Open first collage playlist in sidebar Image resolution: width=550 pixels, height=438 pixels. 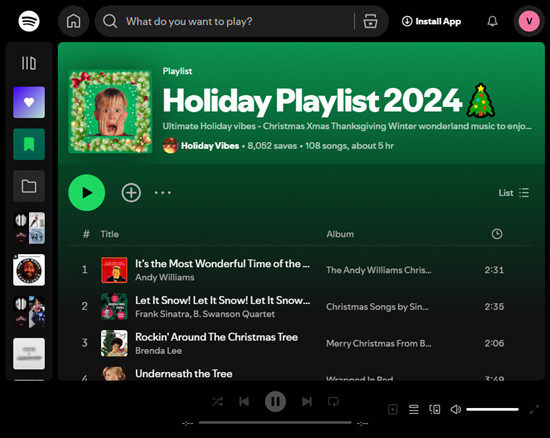(x=29, y=228)
